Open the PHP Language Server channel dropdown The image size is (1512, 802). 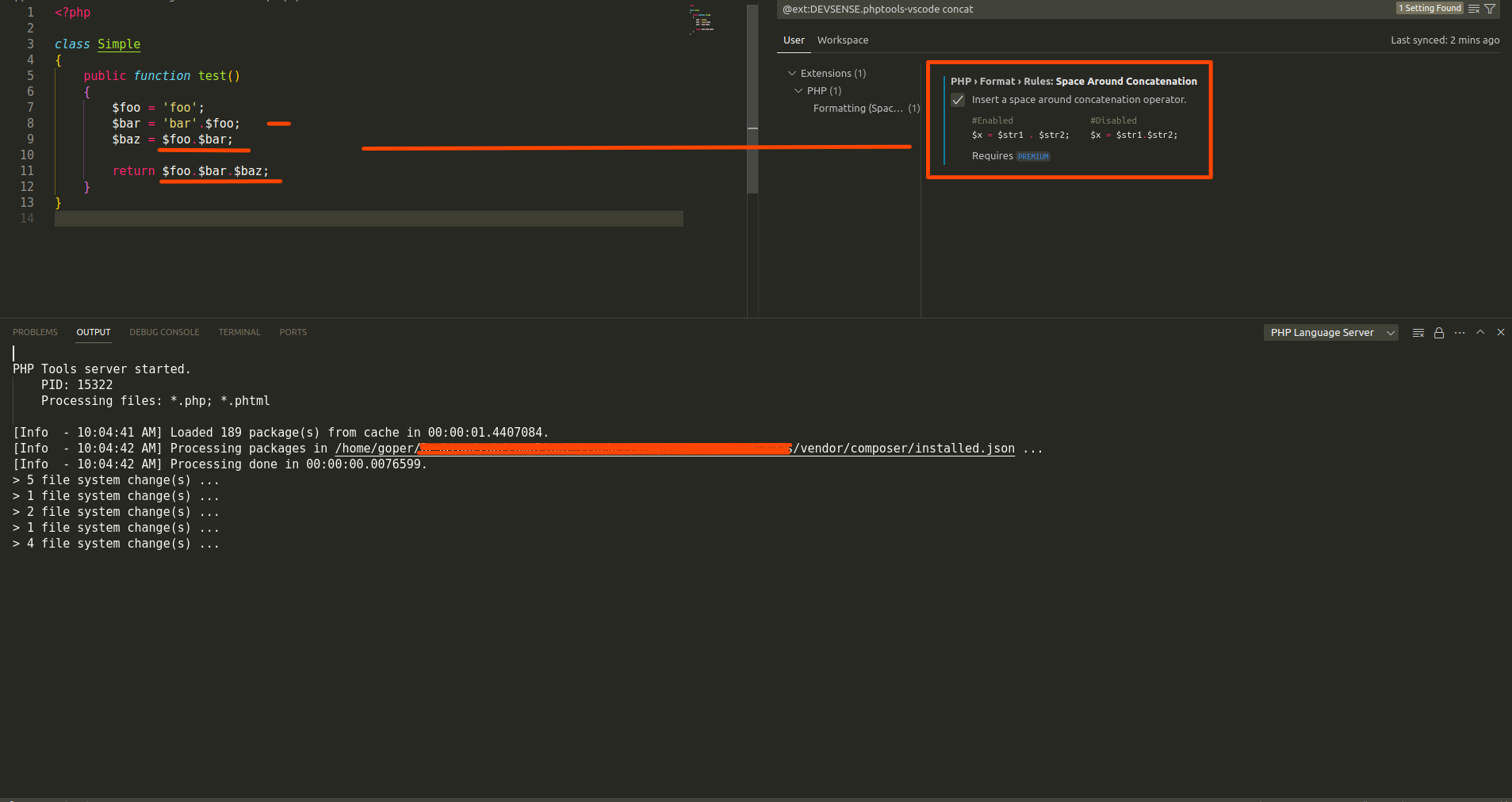[x=1330, y=333]
